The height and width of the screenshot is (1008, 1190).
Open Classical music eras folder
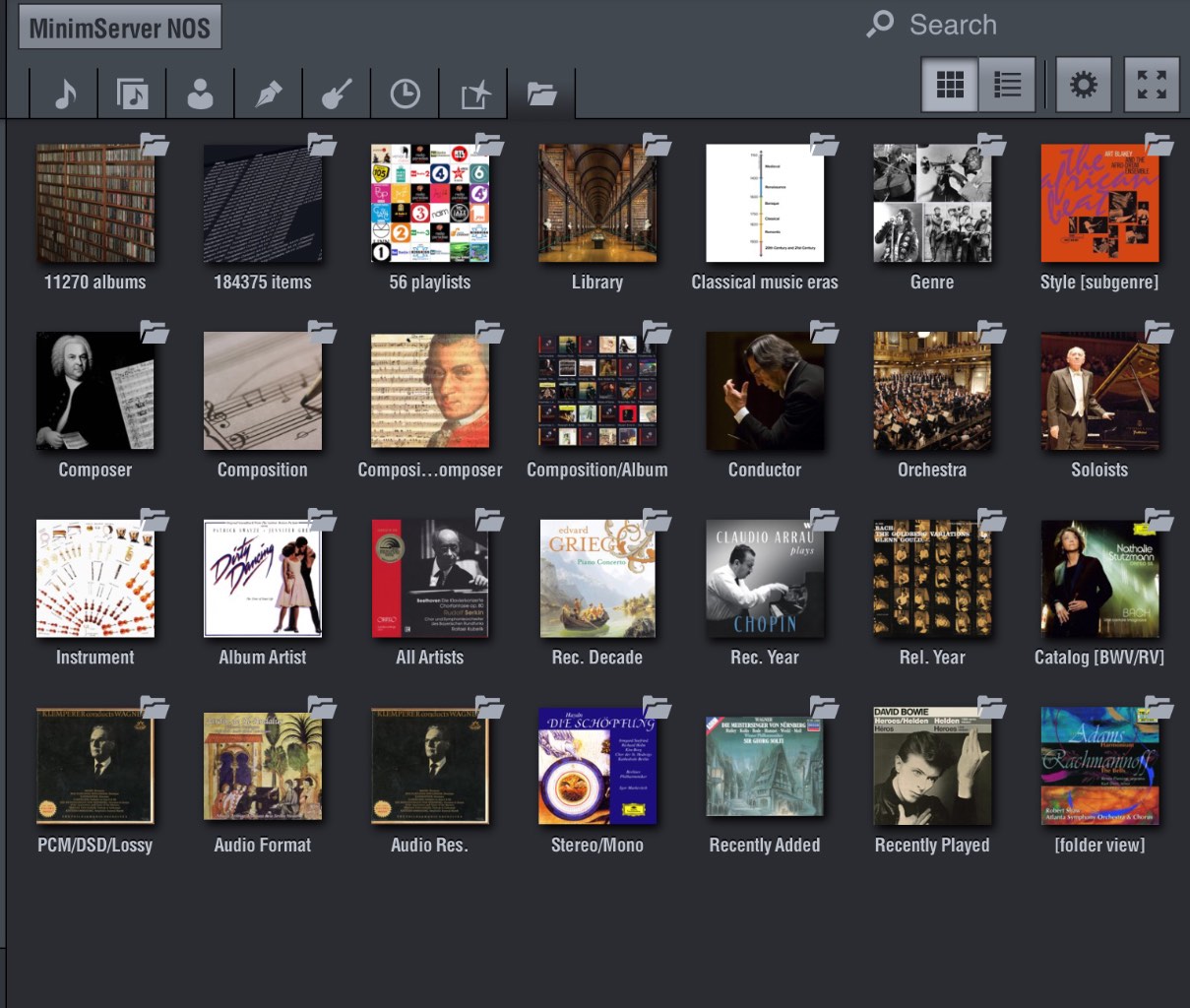765,204
